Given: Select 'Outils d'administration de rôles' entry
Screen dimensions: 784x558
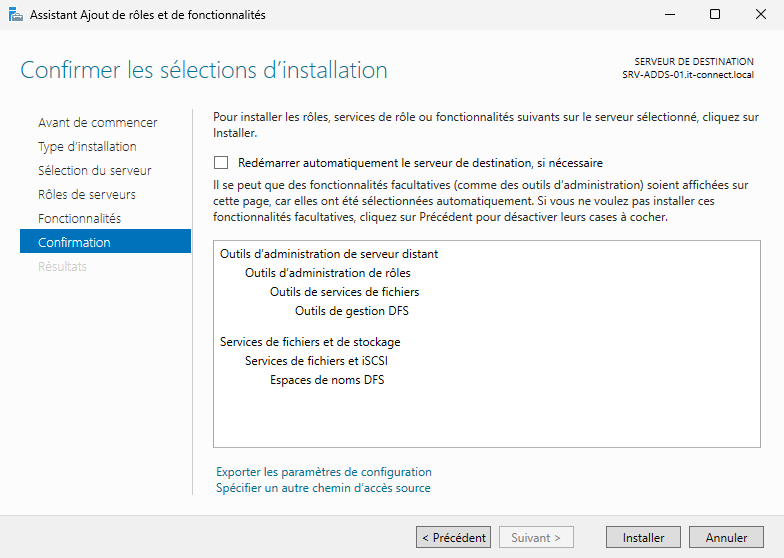Looking at the screenshot, I should point(327,273).
